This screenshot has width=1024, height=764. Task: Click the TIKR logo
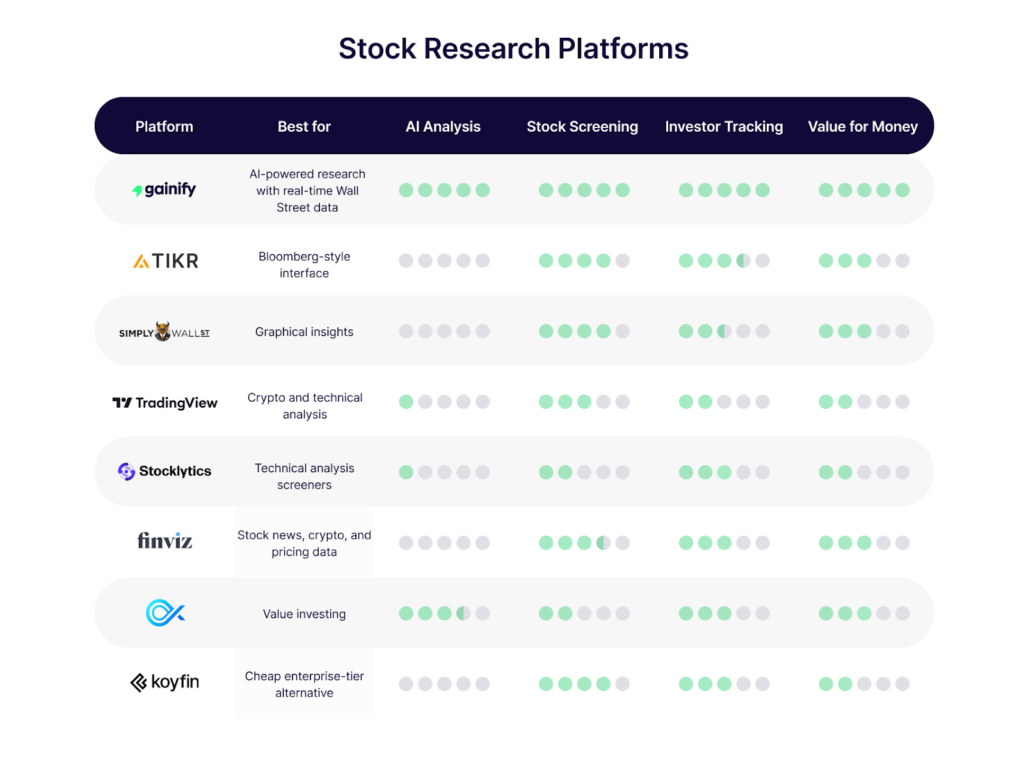tap(165, 261)
